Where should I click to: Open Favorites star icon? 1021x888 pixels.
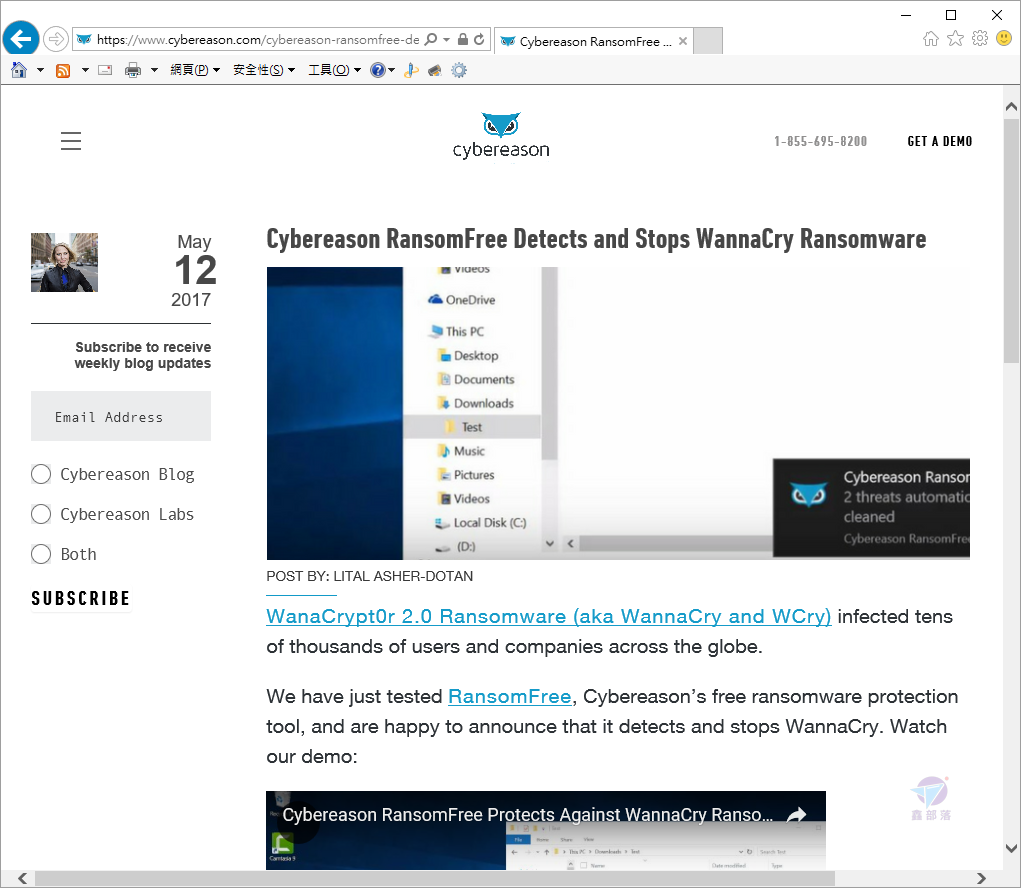(x=955, y=39)
